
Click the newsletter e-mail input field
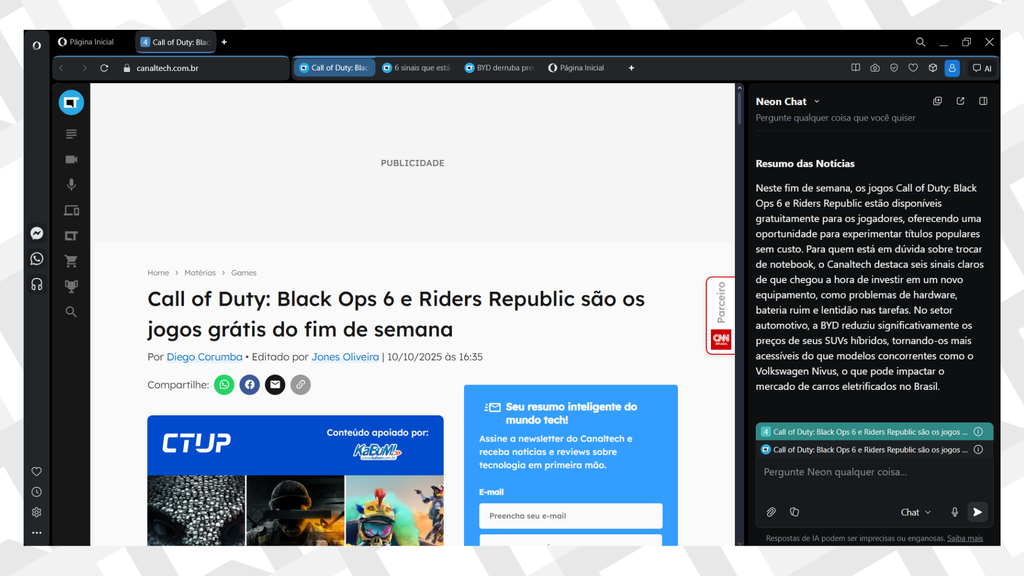point(570,516)
